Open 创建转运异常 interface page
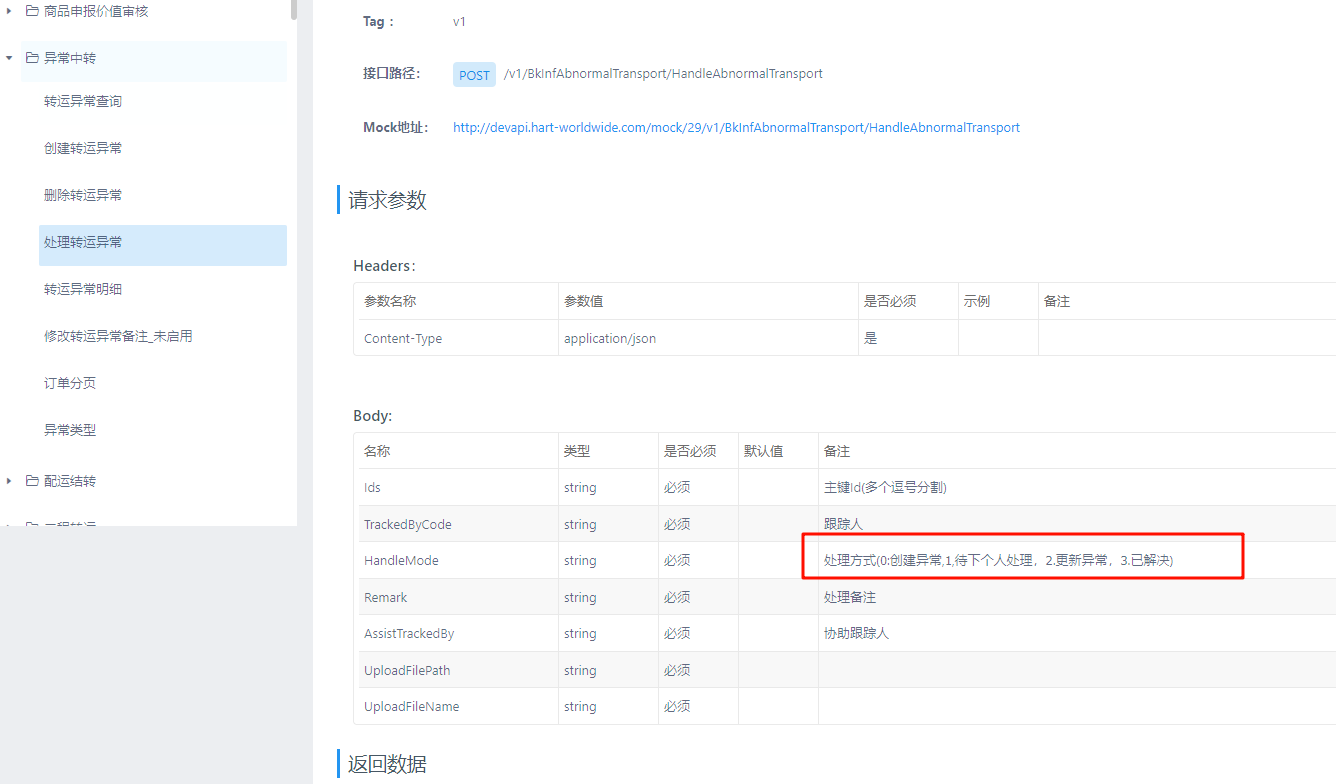 pos(83,149)
